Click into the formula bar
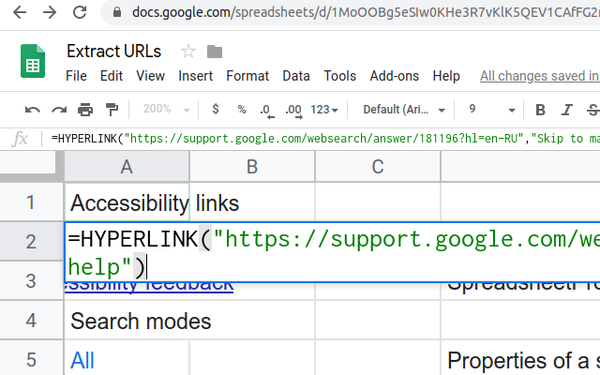The image size is (600, 375). [325, 139]
